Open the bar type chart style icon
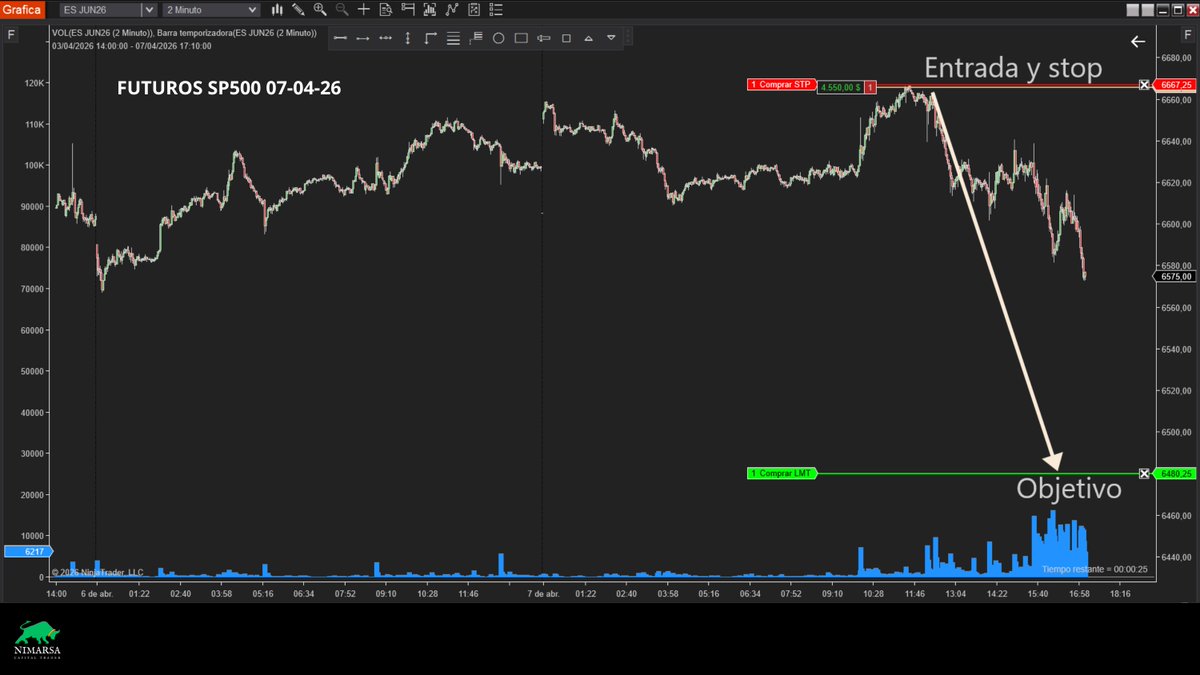1200x675 pixels. coord(277,10)
